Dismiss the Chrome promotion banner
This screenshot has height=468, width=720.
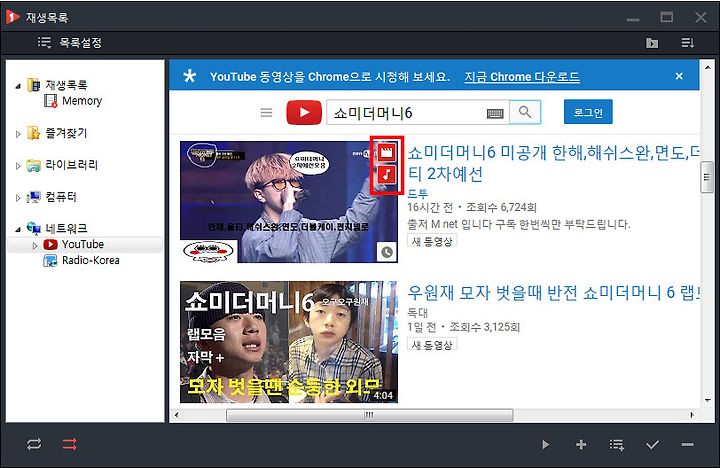pyautogui.click(x=679, y=76)
